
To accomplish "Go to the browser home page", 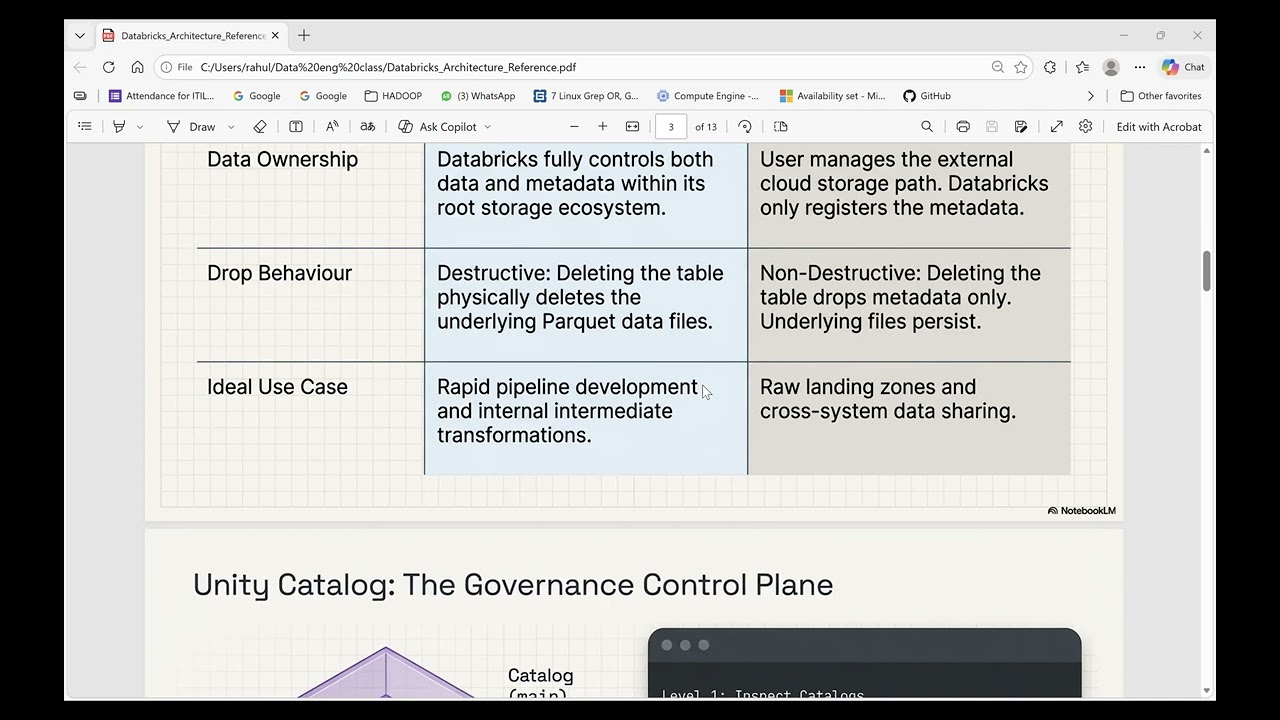I will tap(138, 67).
